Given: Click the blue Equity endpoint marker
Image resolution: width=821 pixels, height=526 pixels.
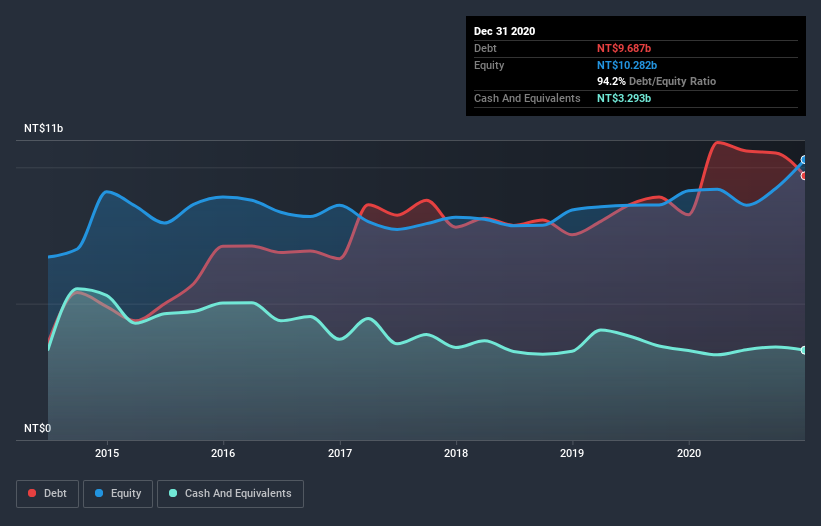Looking at the screenshot, I should pos(804,160).
